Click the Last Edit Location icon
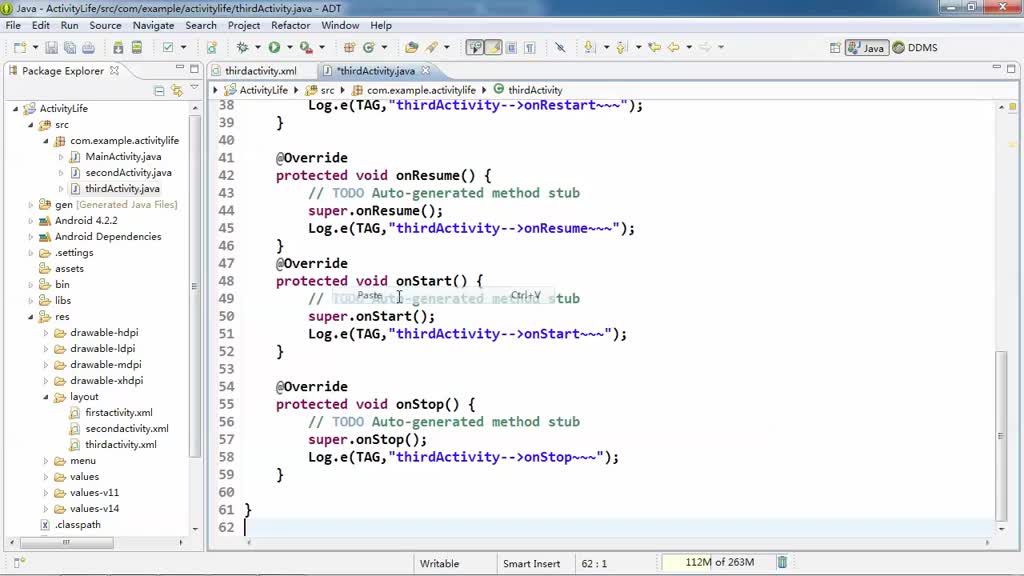The width and height of the screenshot is (1024, 576). 654,48
